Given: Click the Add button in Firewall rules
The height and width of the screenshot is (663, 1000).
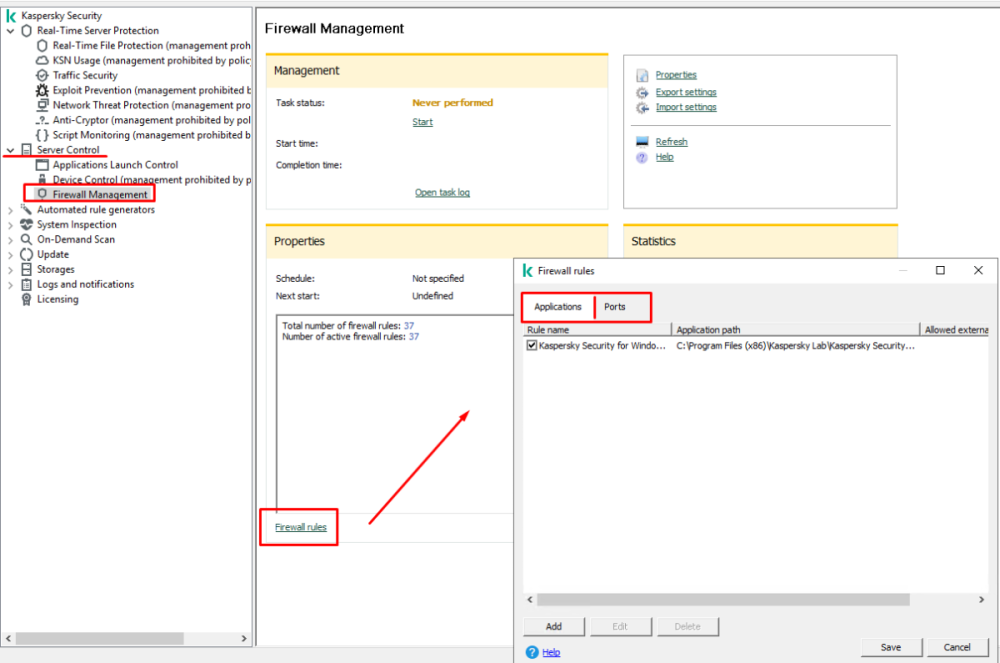Looking at the screenshot, I should pos(554,626).
